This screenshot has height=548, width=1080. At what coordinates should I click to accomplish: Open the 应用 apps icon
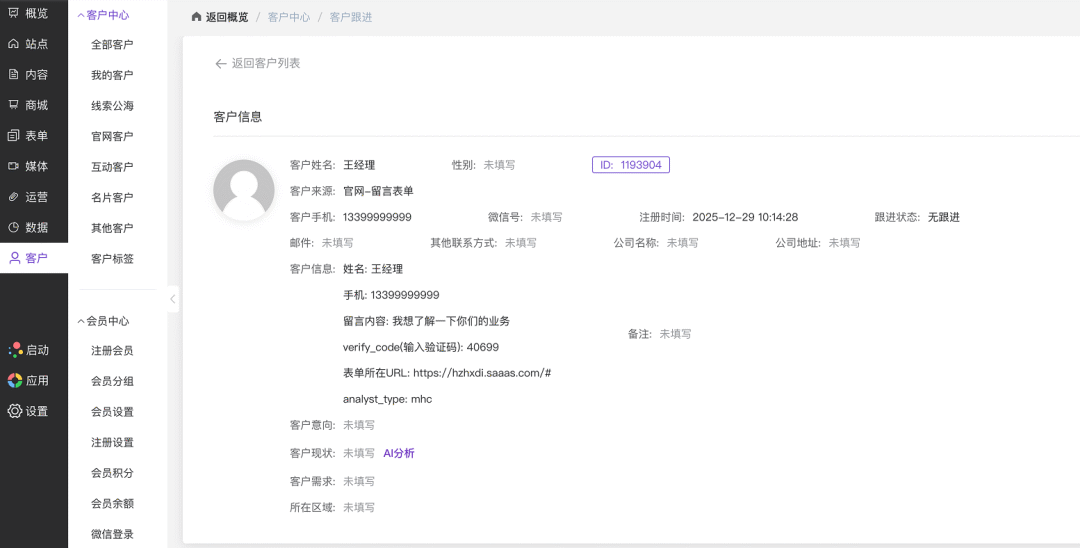coord(15,381)
